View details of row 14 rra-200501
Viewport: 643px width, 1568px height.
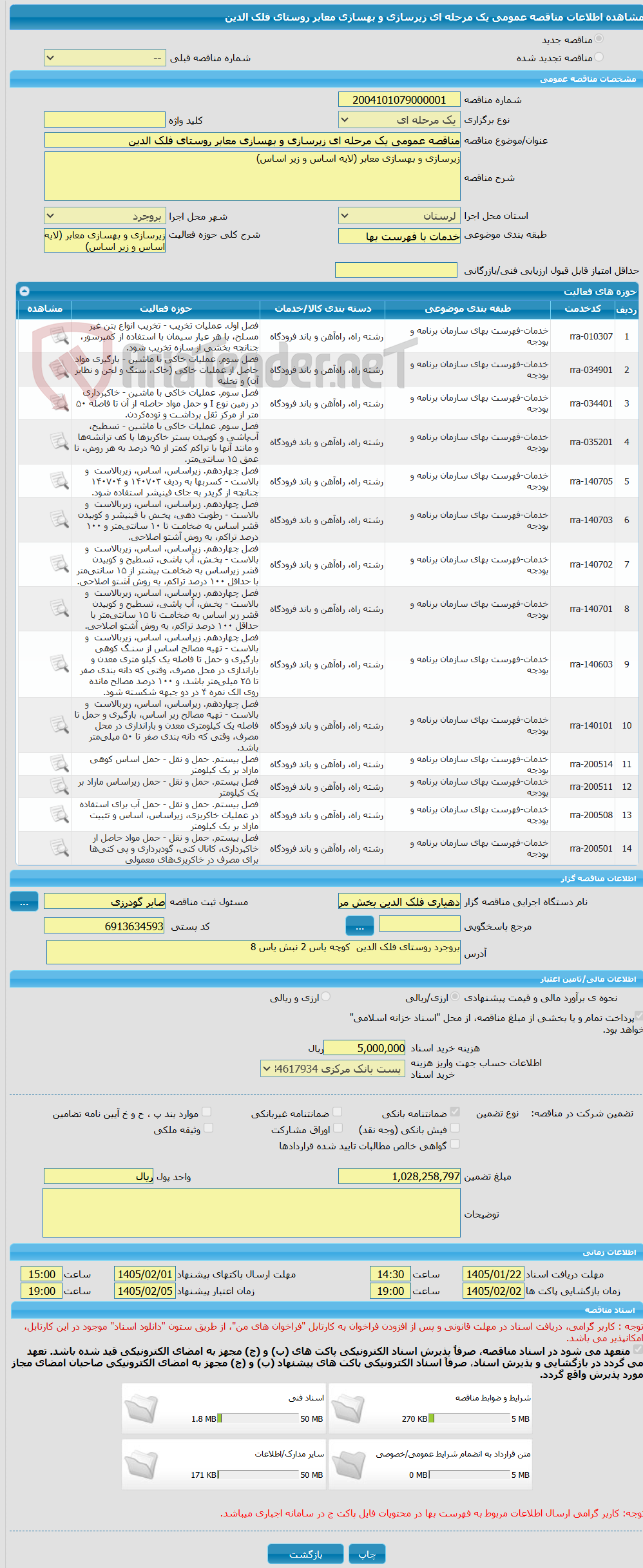[59, 848]
